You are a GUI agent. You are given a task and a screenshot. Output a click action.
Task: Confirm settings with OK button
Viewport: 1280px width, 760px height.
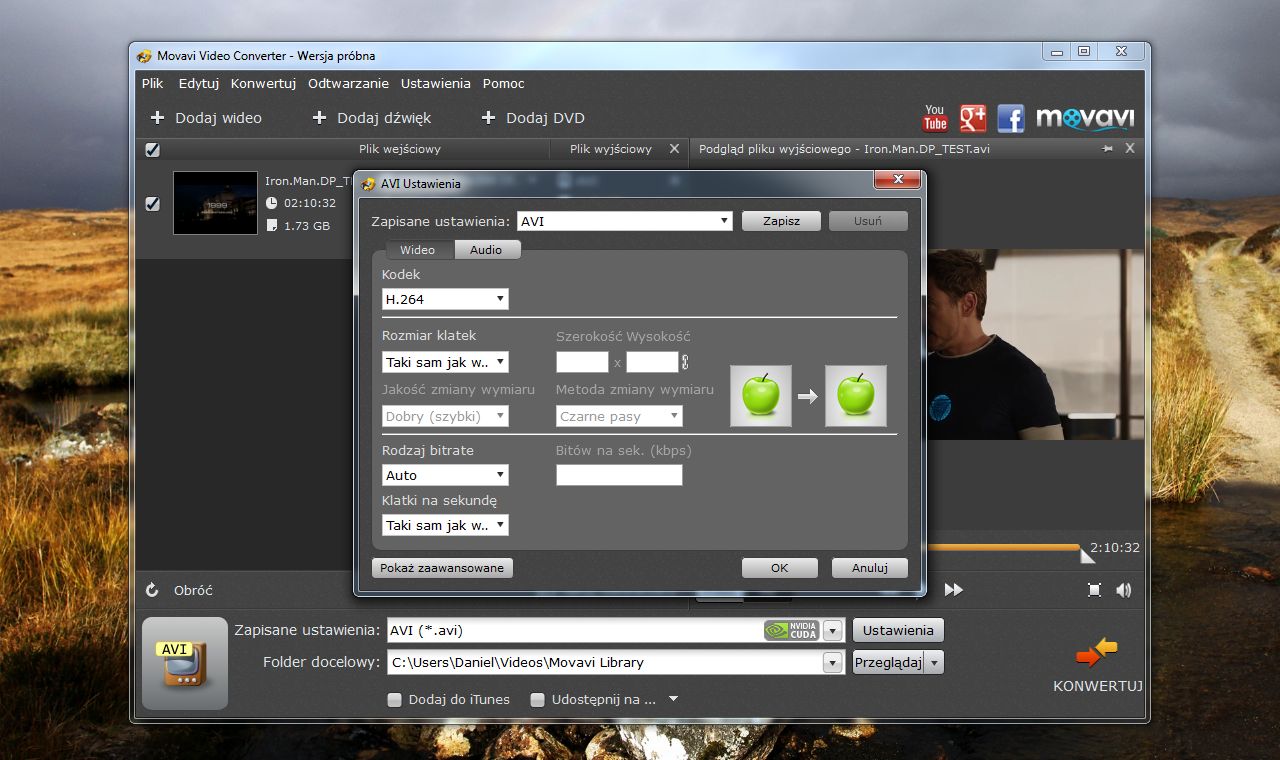(780, 568)
